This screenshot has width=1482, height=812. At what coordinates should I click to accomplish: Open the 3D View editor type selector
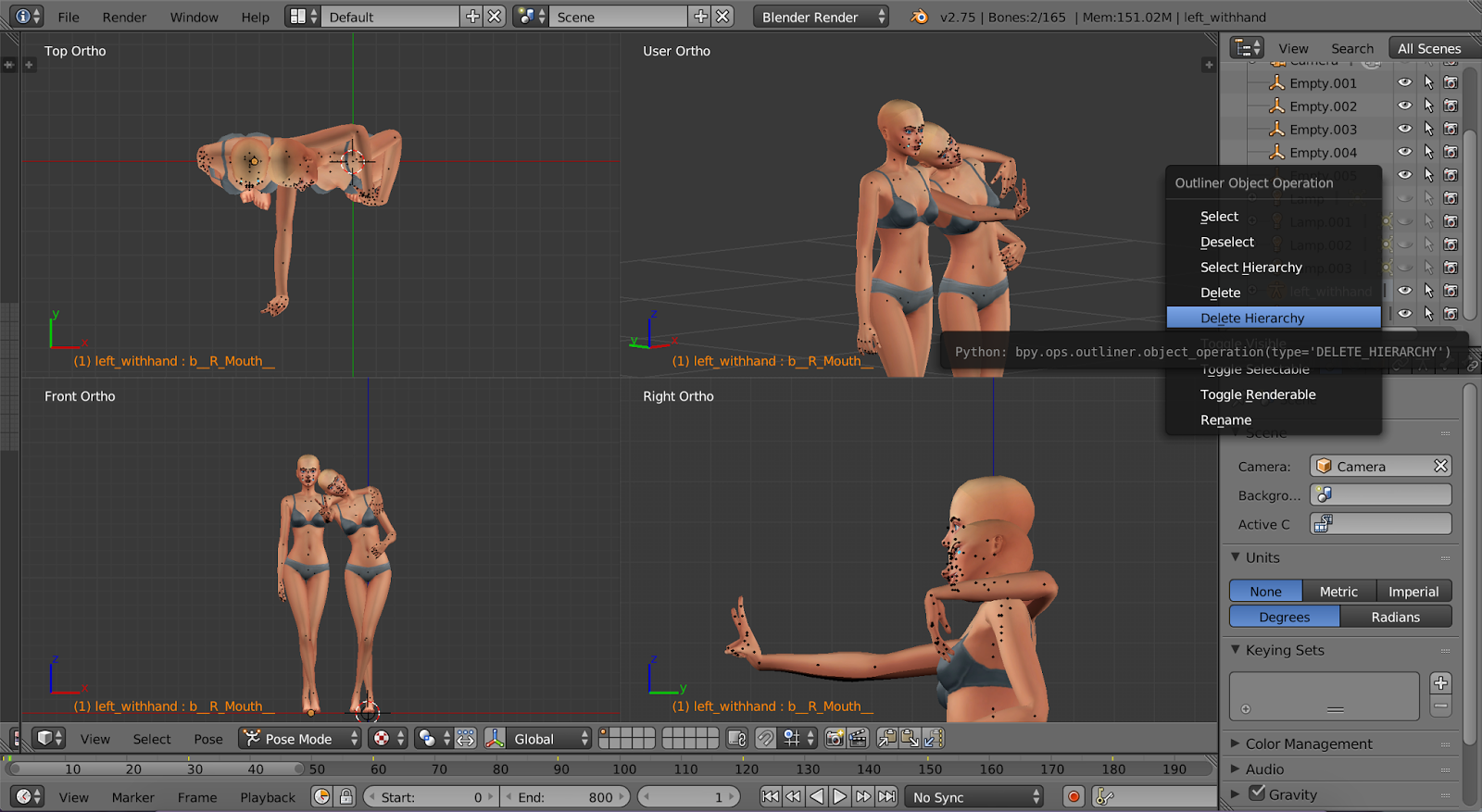[48, 738]
